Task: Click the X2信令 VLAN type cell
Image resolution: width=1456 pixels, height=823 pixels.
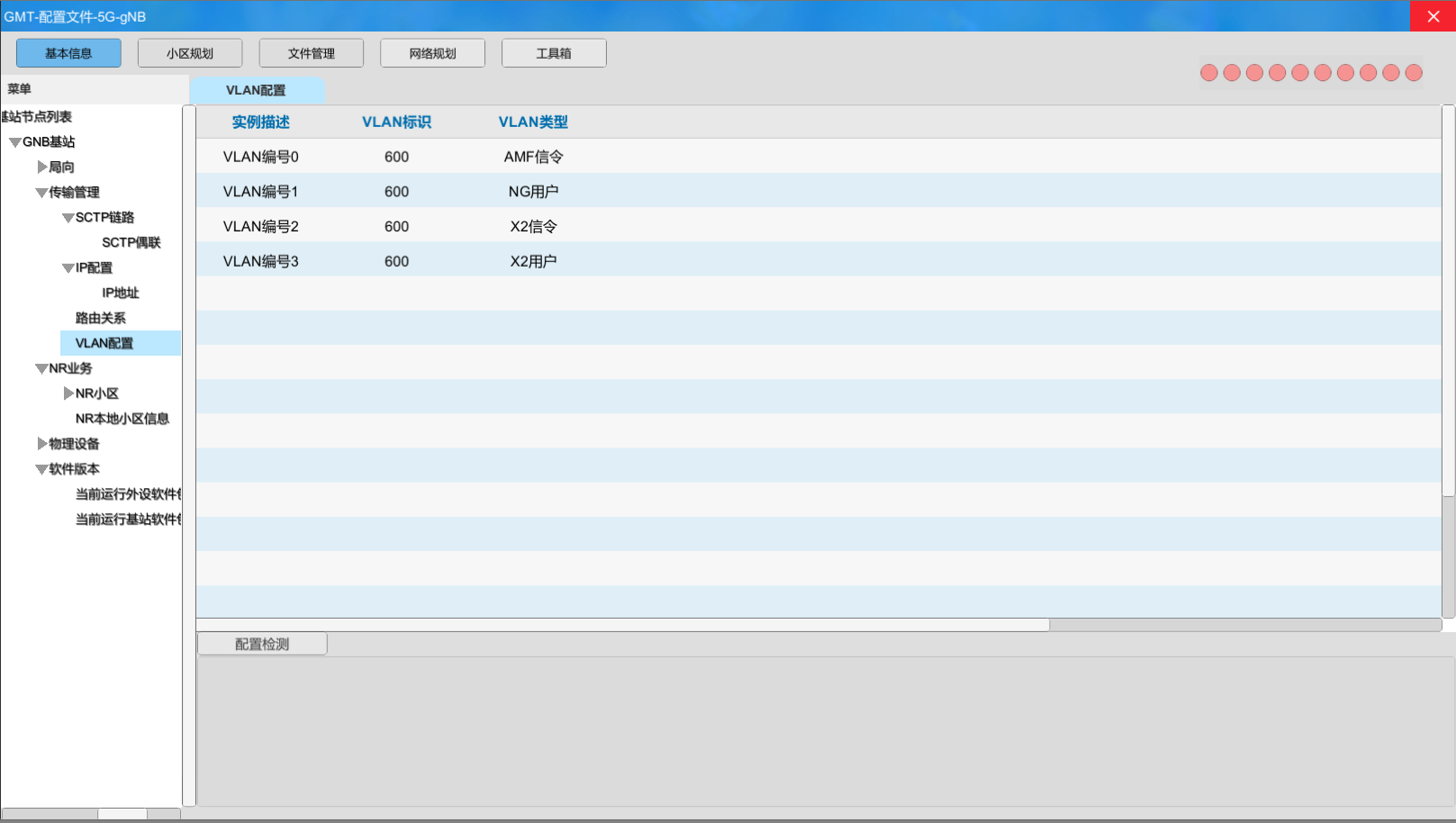Action: pos(534,226)
